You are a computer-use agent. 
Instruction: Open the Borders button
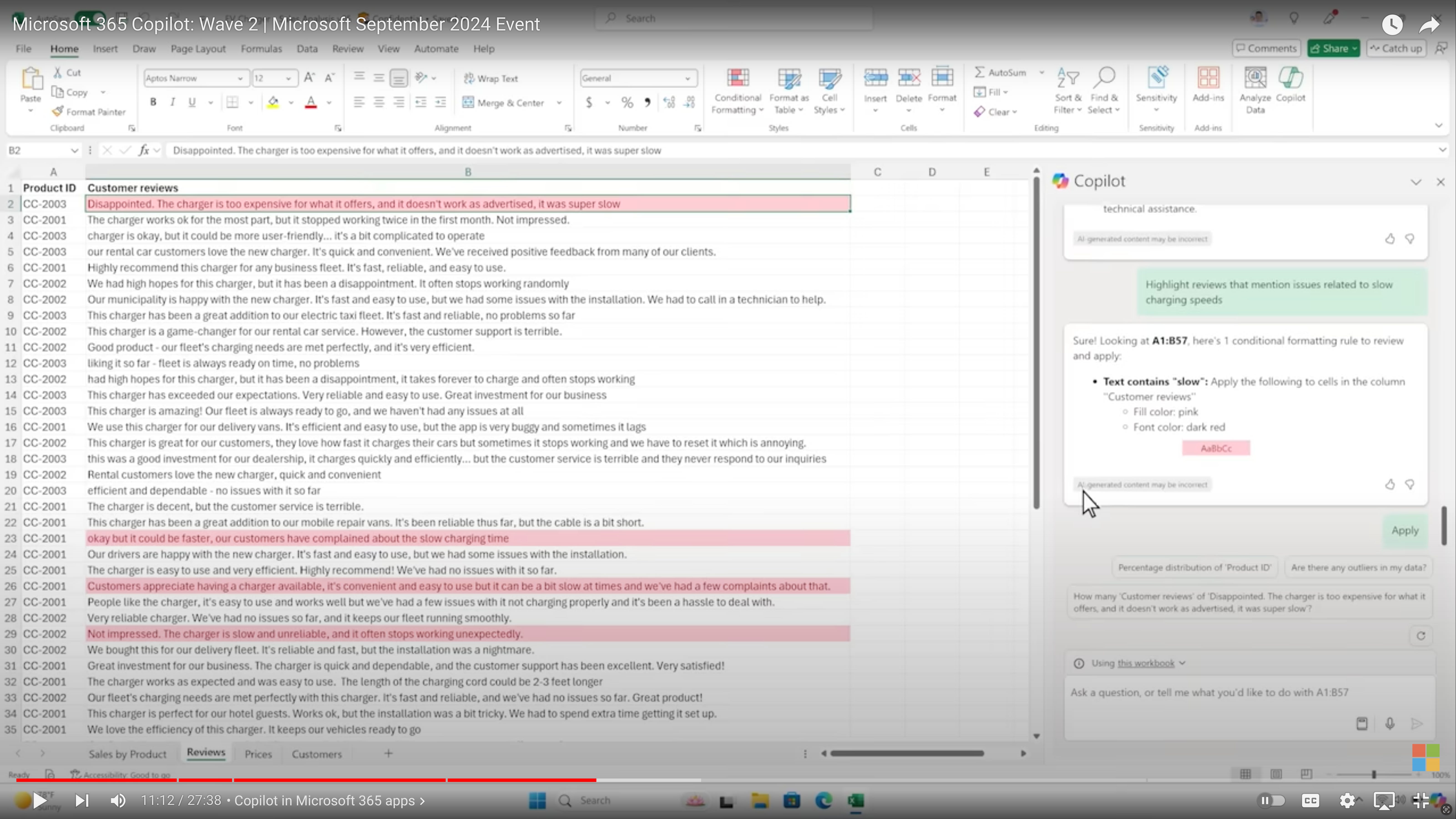[232, 102]
